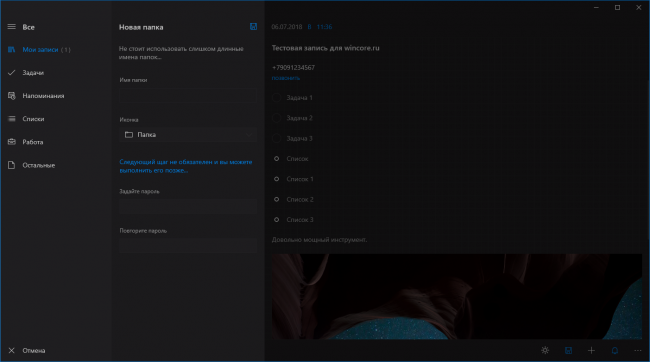Viewport: 650px width, 362px height.
Task: Tick the Задача 3 circle
Action: pos(276,138)
